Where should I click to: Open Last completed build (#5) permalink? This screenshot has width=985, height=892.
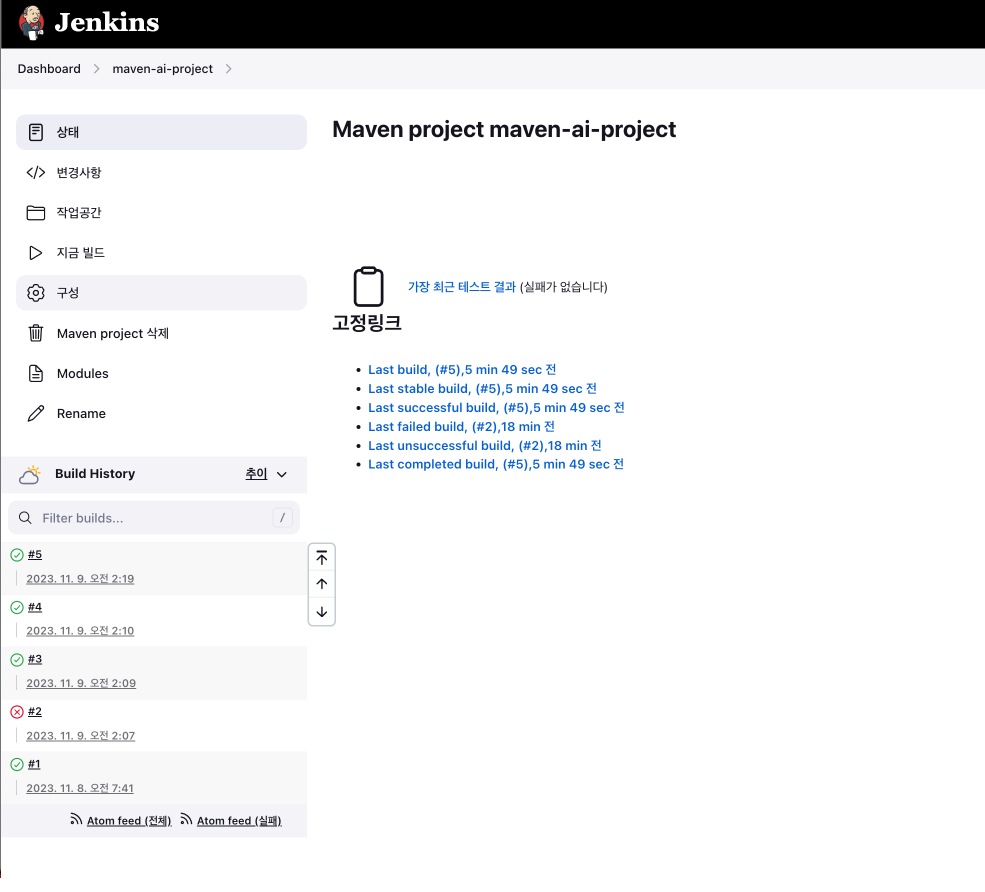(x=496, y=464)
